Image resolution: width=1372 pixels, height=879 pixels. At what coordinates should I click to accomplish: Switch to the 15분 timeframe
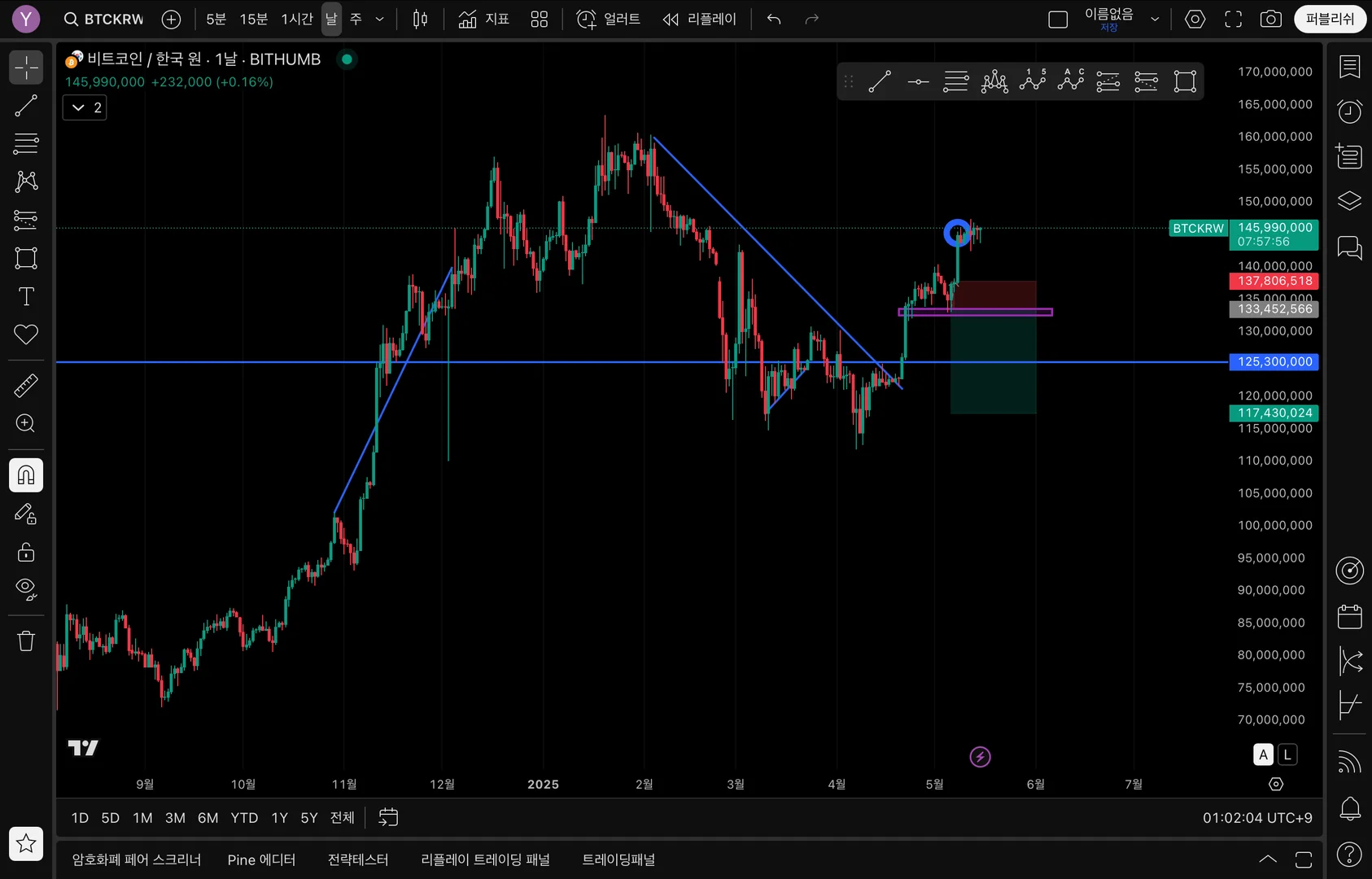pyautogui.click(x=253, y=19)
